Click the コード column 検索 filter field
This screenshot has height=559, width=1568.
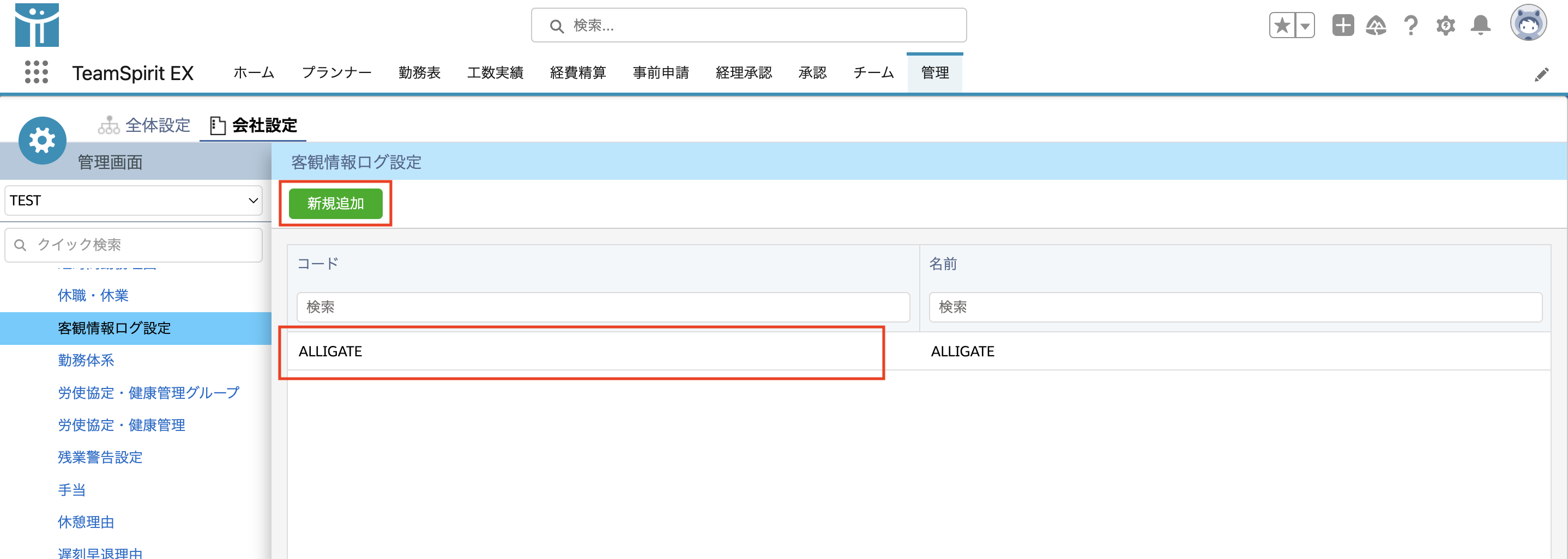pyautogui.click(x=603, y=307)
